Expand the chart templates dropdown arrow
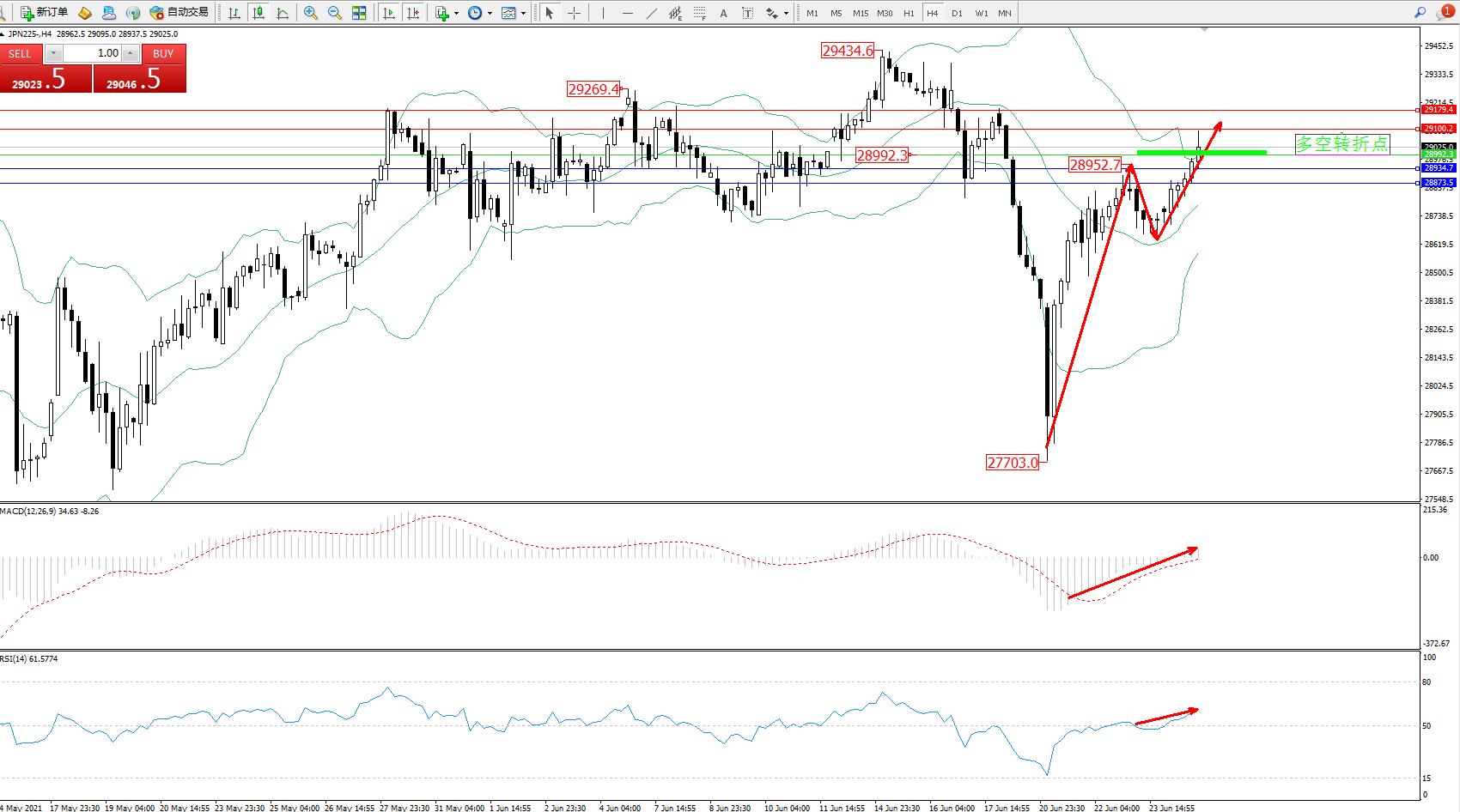1460x812 pixels. tap(523, 13)
